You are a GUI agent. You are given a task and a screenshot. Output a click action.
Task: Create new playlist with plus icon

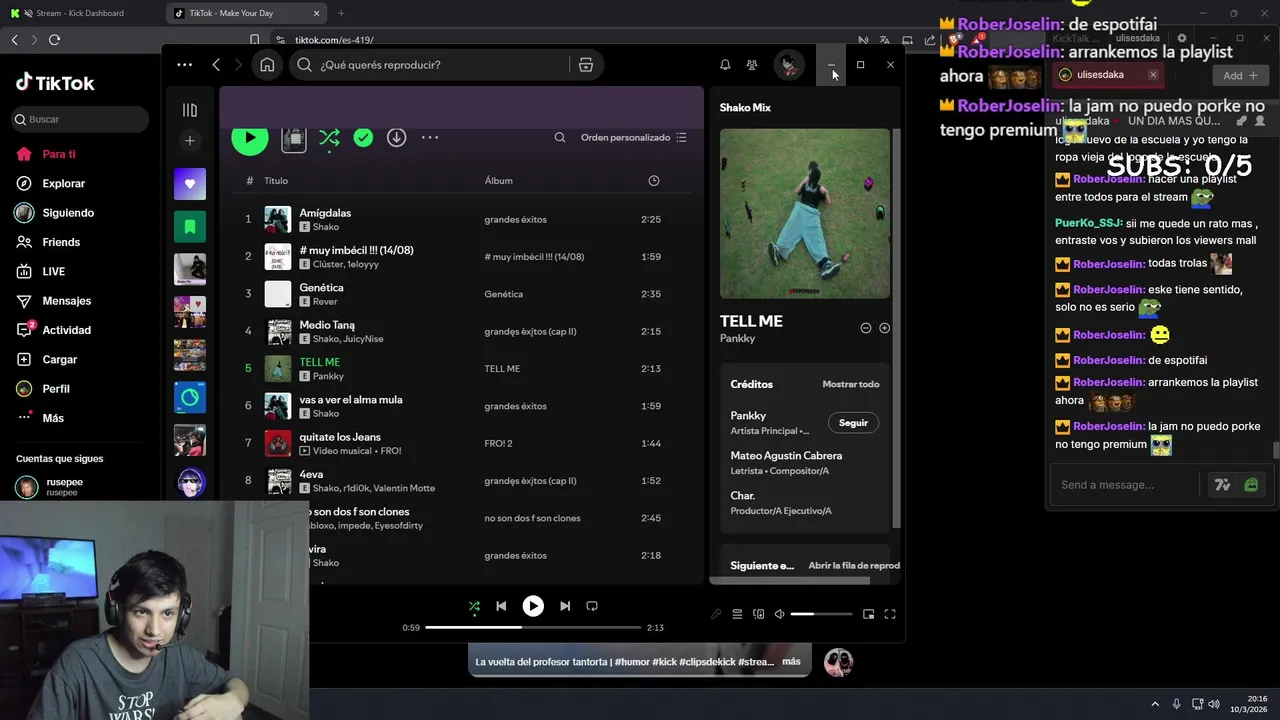tap(190, 141)
